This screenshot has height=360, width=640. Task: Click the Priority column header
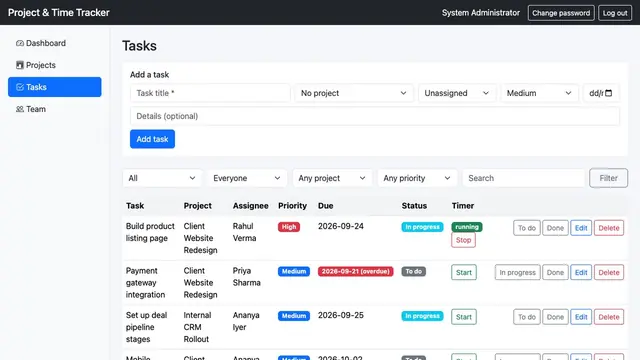point(292,206)
